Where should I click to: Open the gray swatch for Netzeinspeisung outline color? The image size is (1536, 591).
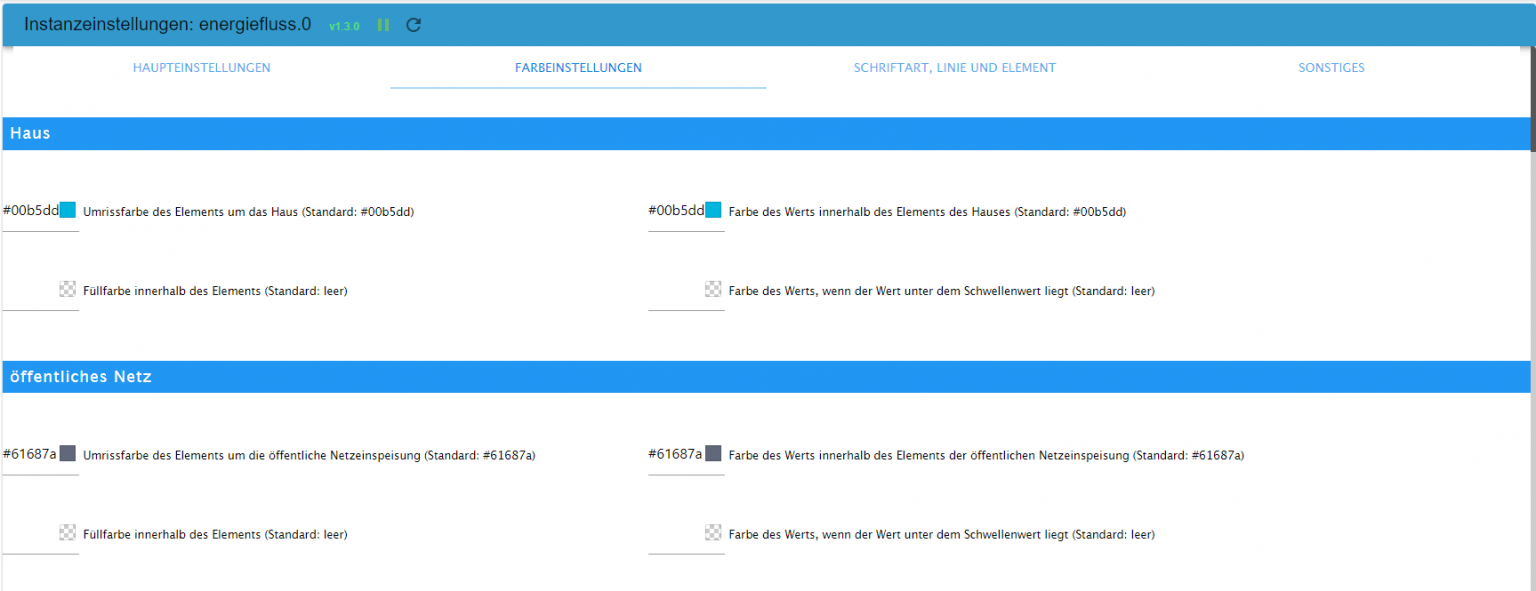point(67,453)
